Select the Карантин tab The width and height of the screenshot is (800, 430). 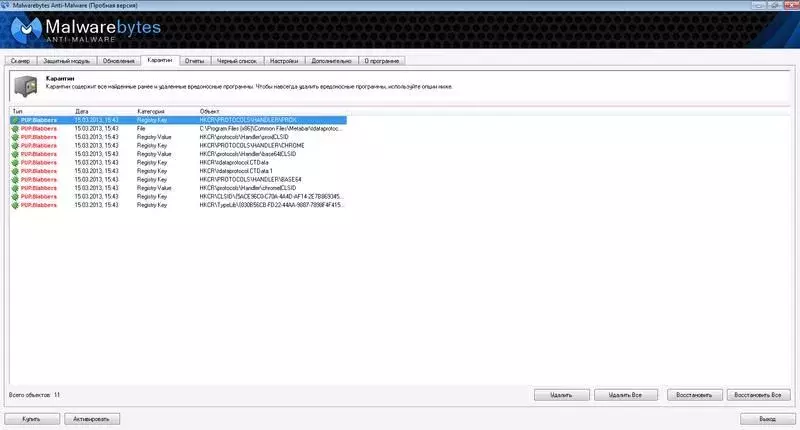click(x=160, y=60)
